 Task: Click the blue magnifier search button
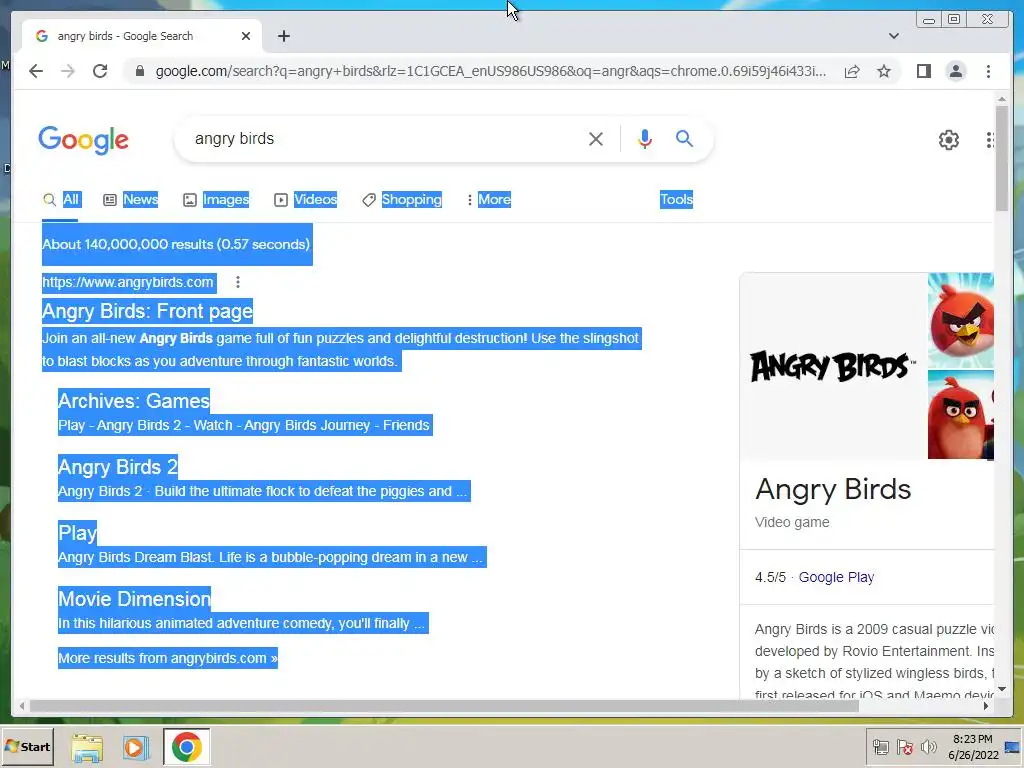(684, 138)
